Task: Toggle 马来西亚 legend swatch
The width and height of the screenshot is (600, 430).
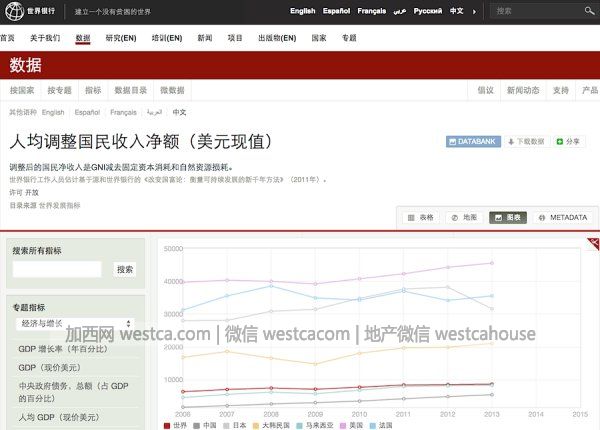Action: 300,425
